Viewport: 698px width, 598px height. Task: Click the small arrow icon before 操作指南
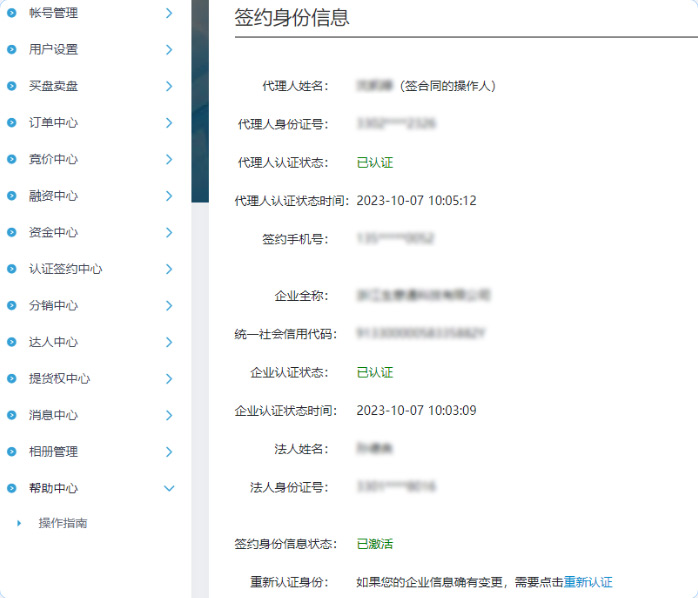[19, 523]
